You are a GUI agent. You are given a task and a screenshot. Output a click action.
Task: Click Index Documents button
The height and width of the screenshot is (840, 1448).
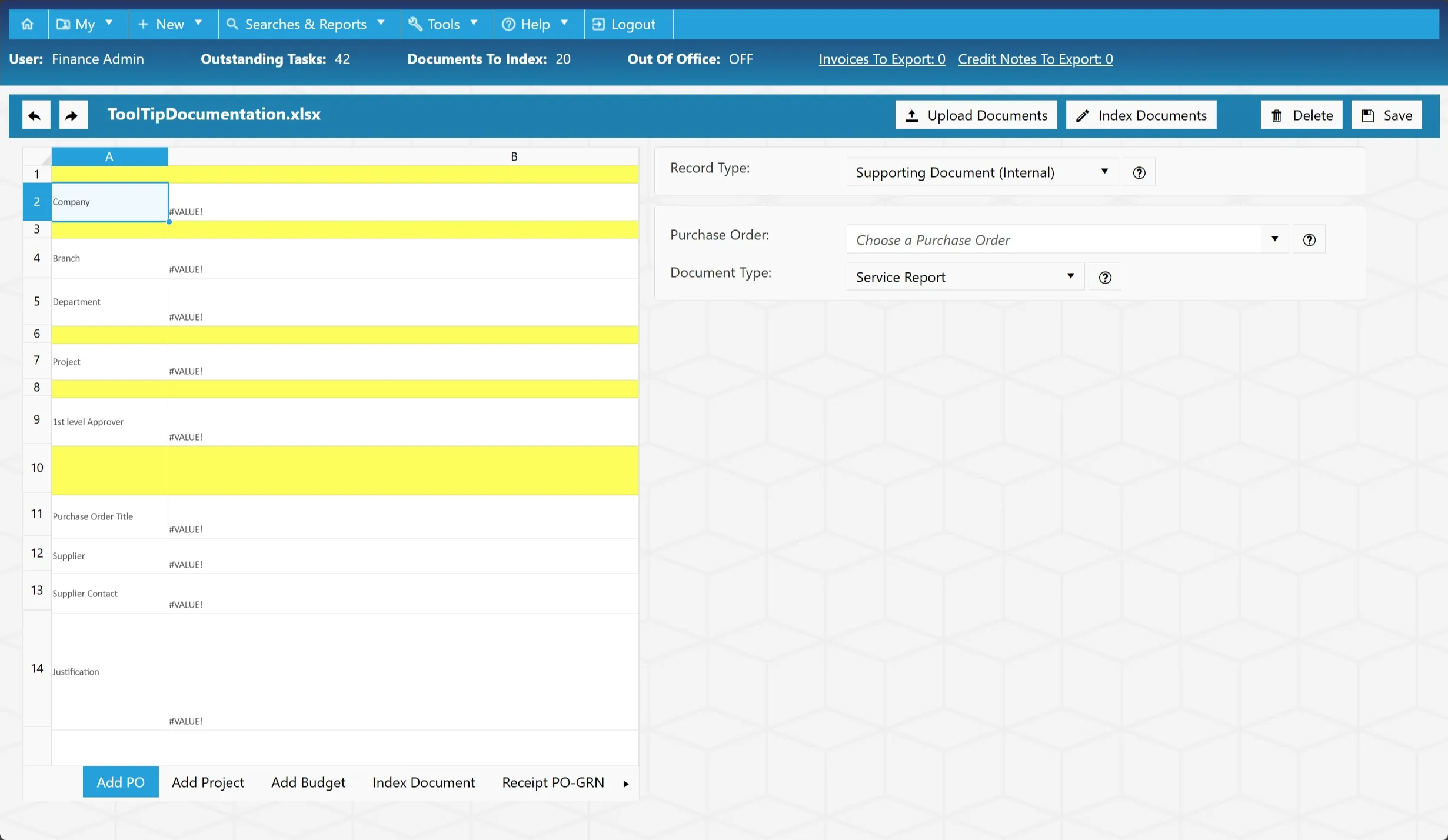[1141, 115]
